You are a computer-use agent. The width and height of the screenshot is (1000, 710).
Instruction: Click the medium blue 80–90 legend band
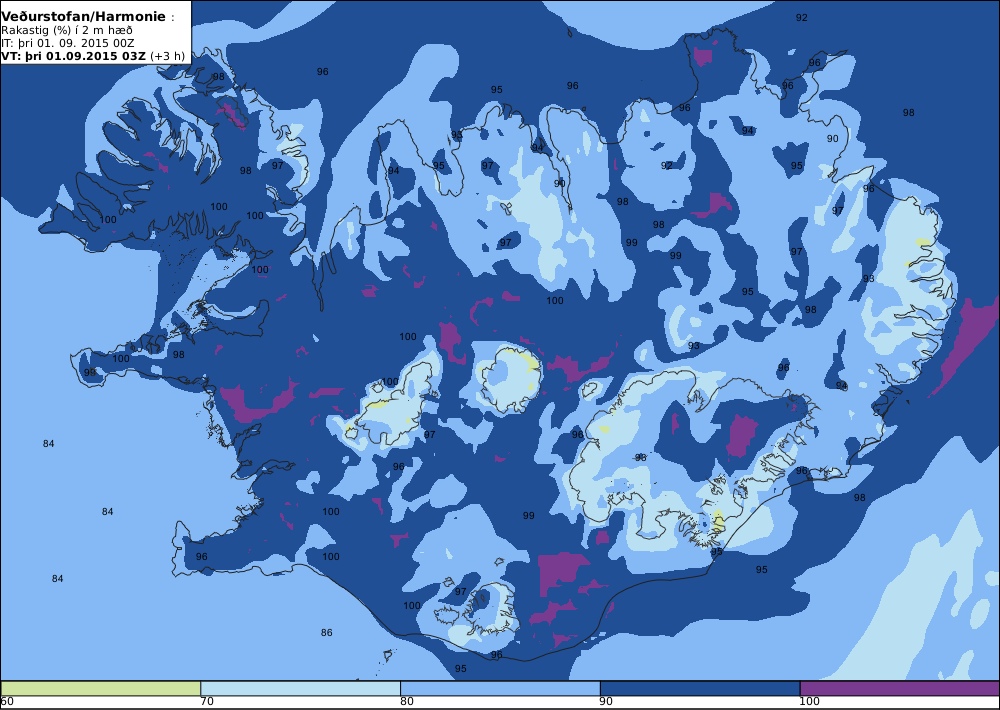(500, 688)
